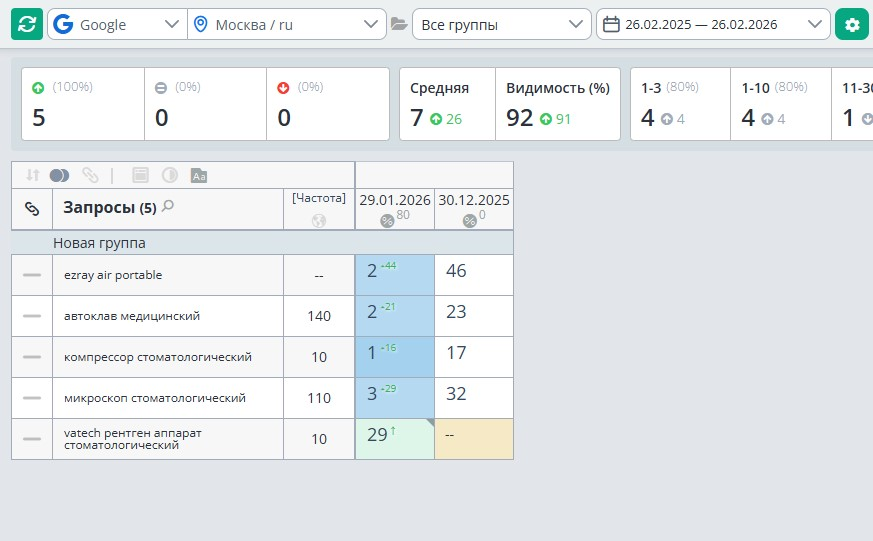This screenshot has height=541, width=873.
Task: Click position 1 cell for компрессор стоматологический
Action: point(395,357)
